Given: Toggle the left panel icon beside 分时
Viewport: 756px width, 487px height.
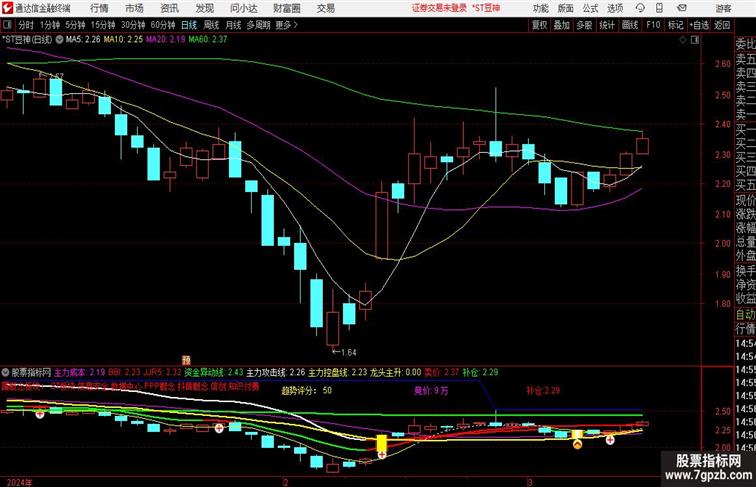Looking at the screenshot, I should click(7, 25).
